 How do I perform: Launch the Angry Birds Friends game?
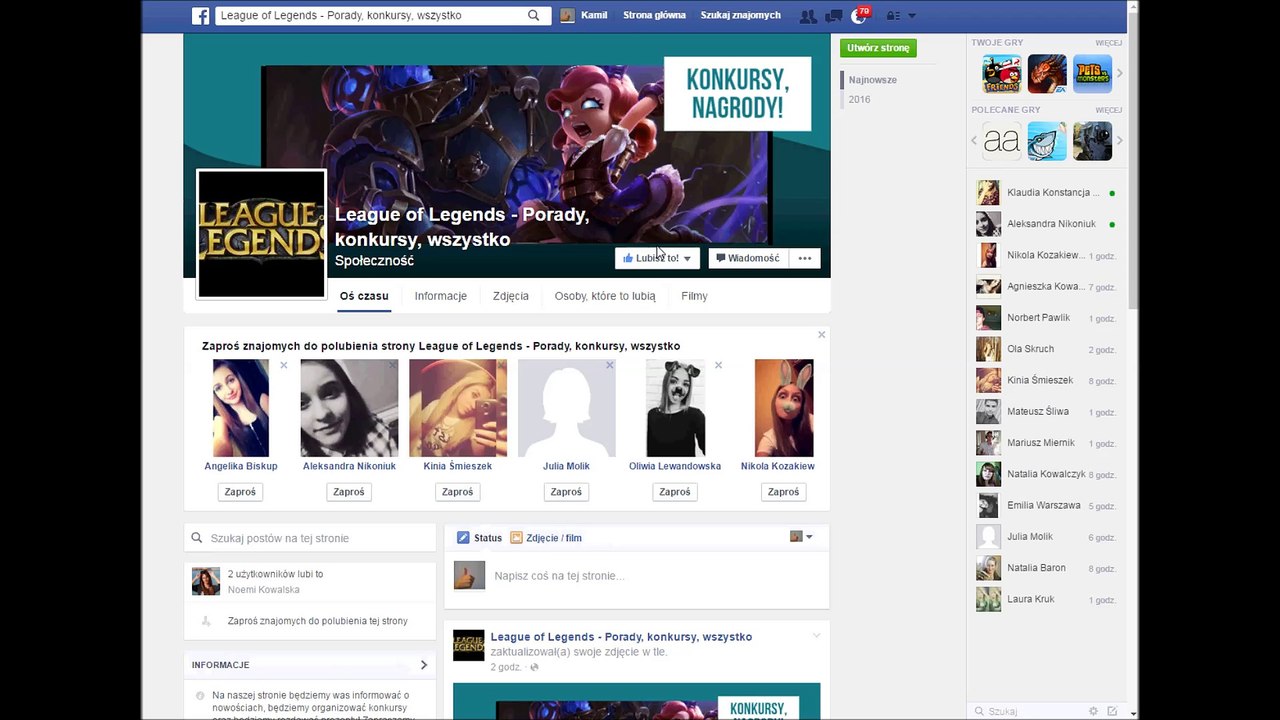point(1001,73)
